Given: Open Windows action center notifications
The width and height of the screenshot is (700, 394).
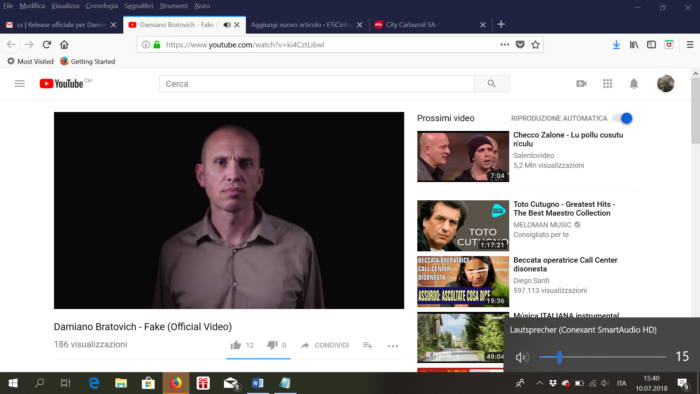Looking at the screenshot, I should 683,383.
